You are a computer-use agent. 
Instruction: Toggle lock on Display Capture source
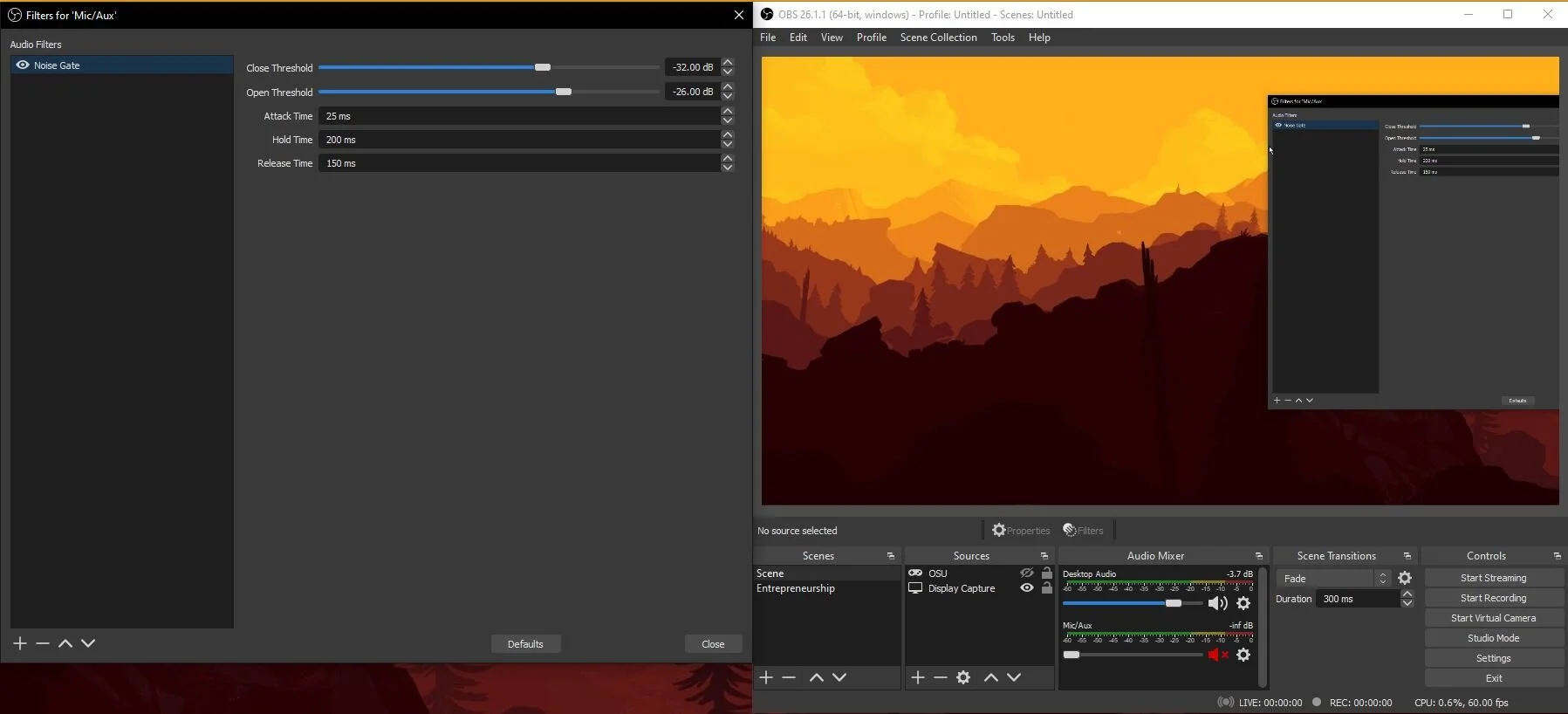click(1047, 588)
